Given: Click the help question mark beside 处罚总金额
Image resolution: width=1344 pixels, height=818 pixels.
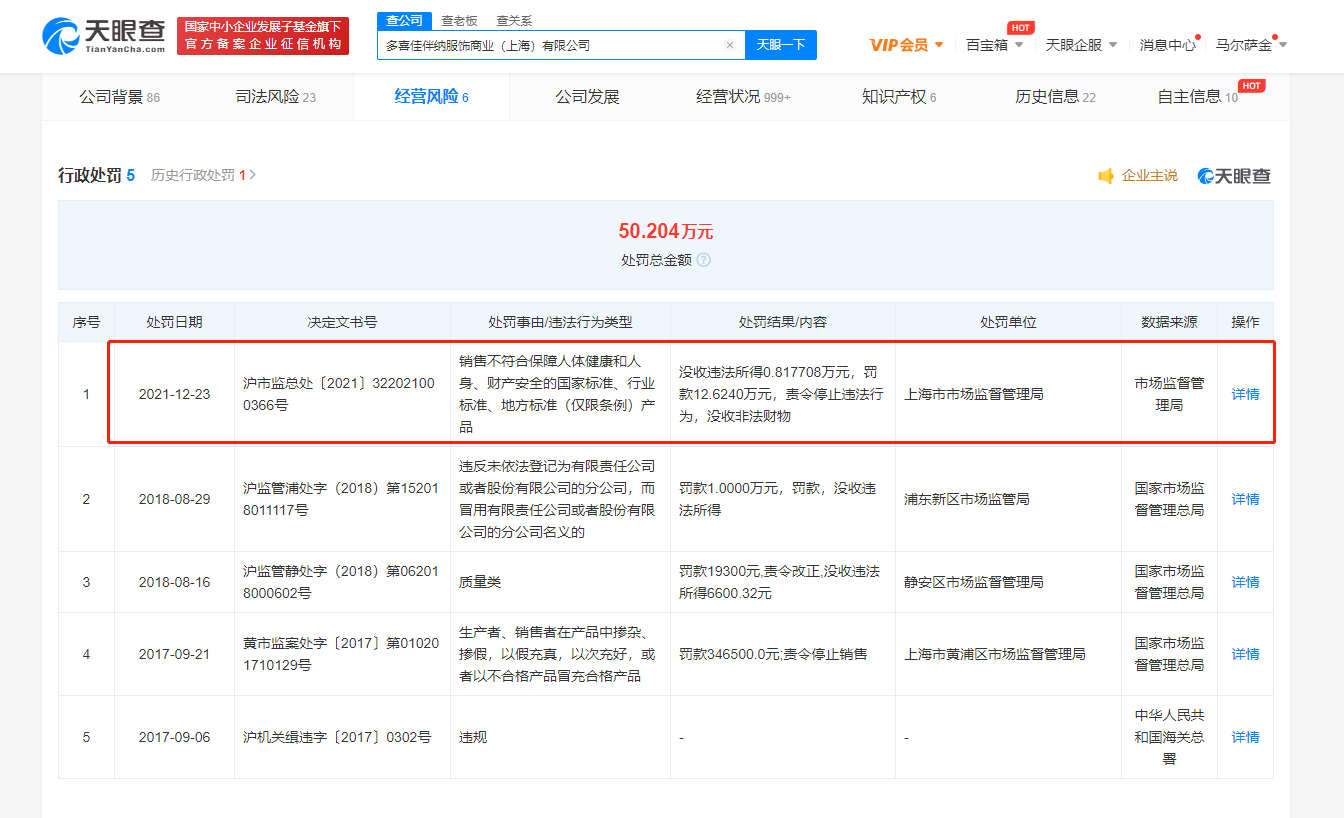Looking at the screenshot, I should click(704, 260).
